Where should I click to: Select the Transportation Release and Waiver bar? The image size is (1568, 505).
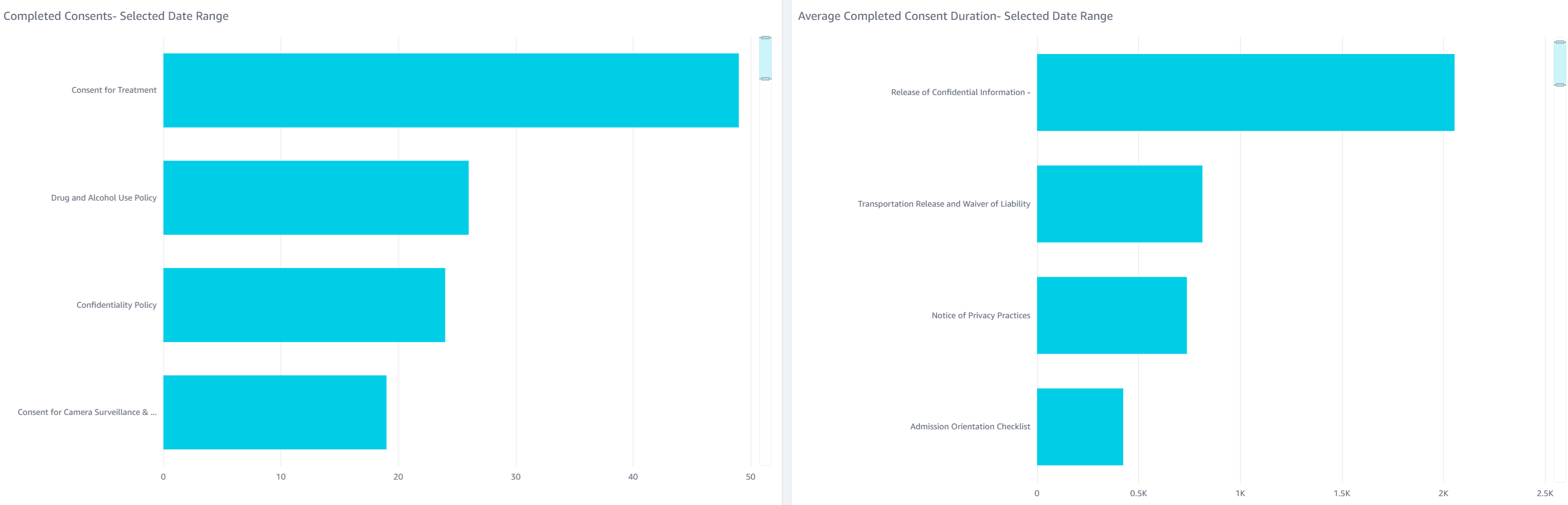point(1119,204)
